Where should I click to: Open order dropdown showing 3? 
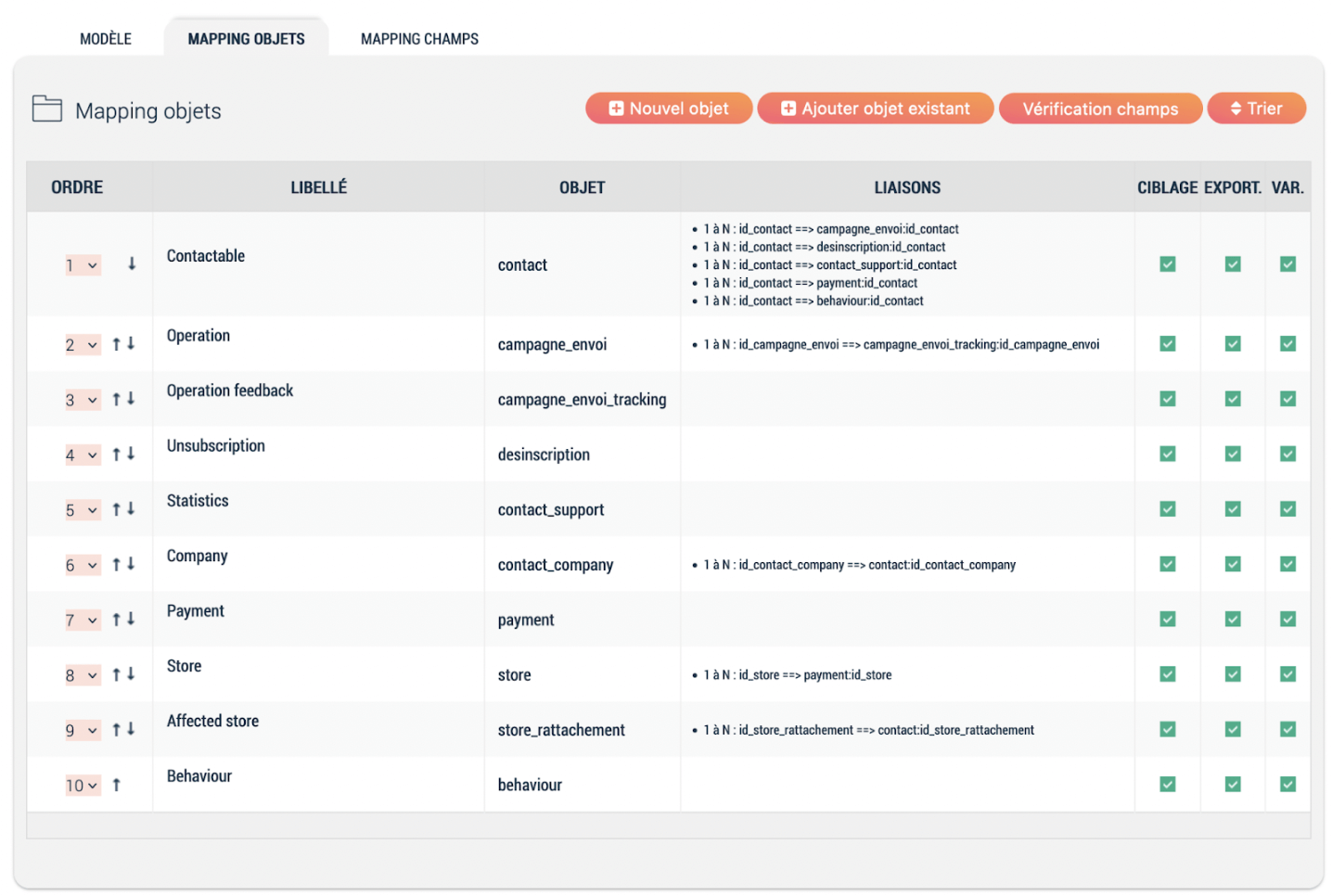tap(83, 400)
